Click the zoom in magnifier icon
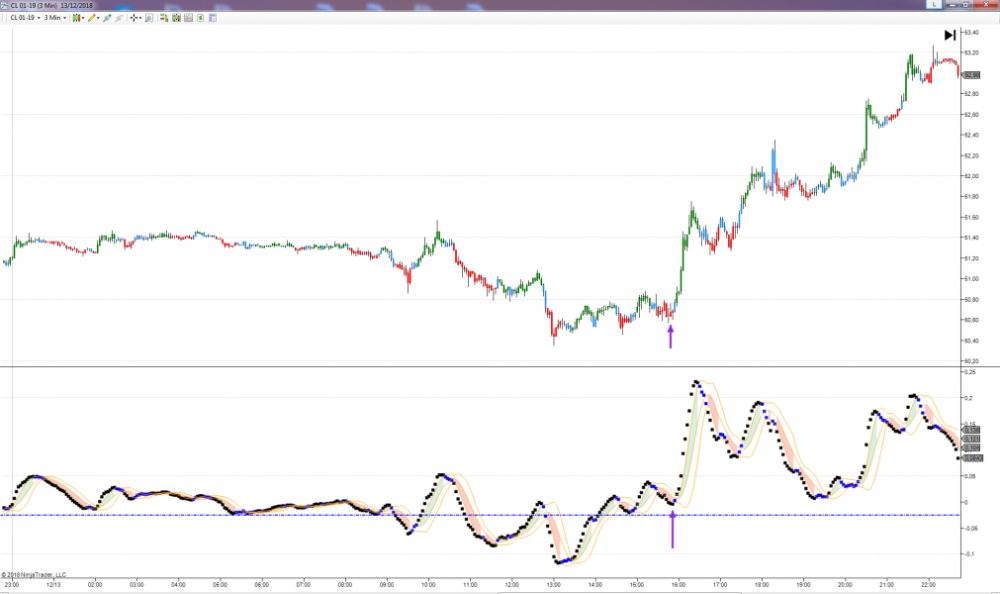The width and height of the screenshot is (1000, 594). tap(107, 18)
